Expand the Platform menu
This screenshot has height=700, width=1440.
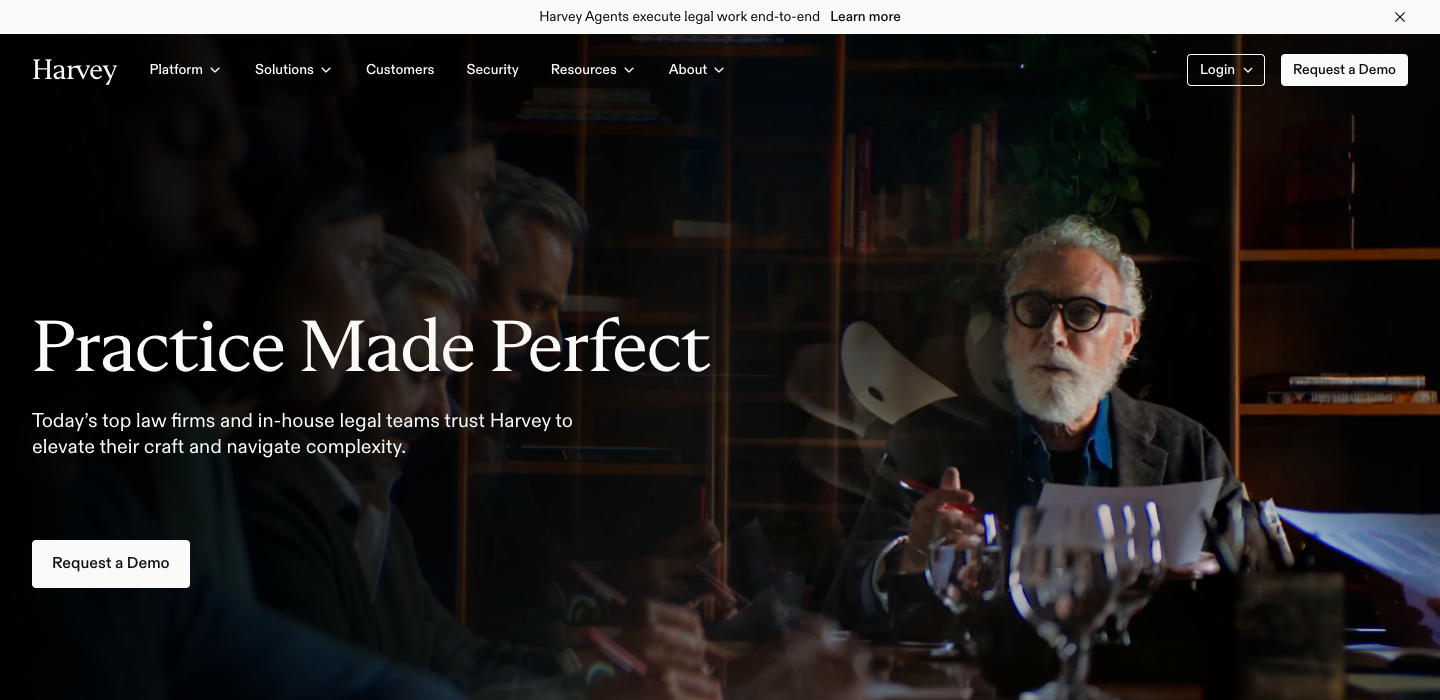pyautogui.click(x=185, y=70)
